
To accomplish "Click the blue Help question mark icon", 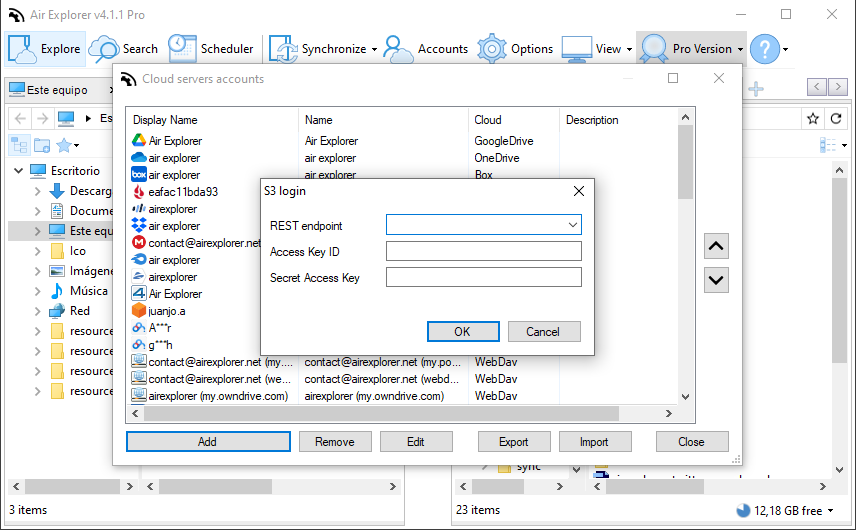I will (x=765, y=49).
